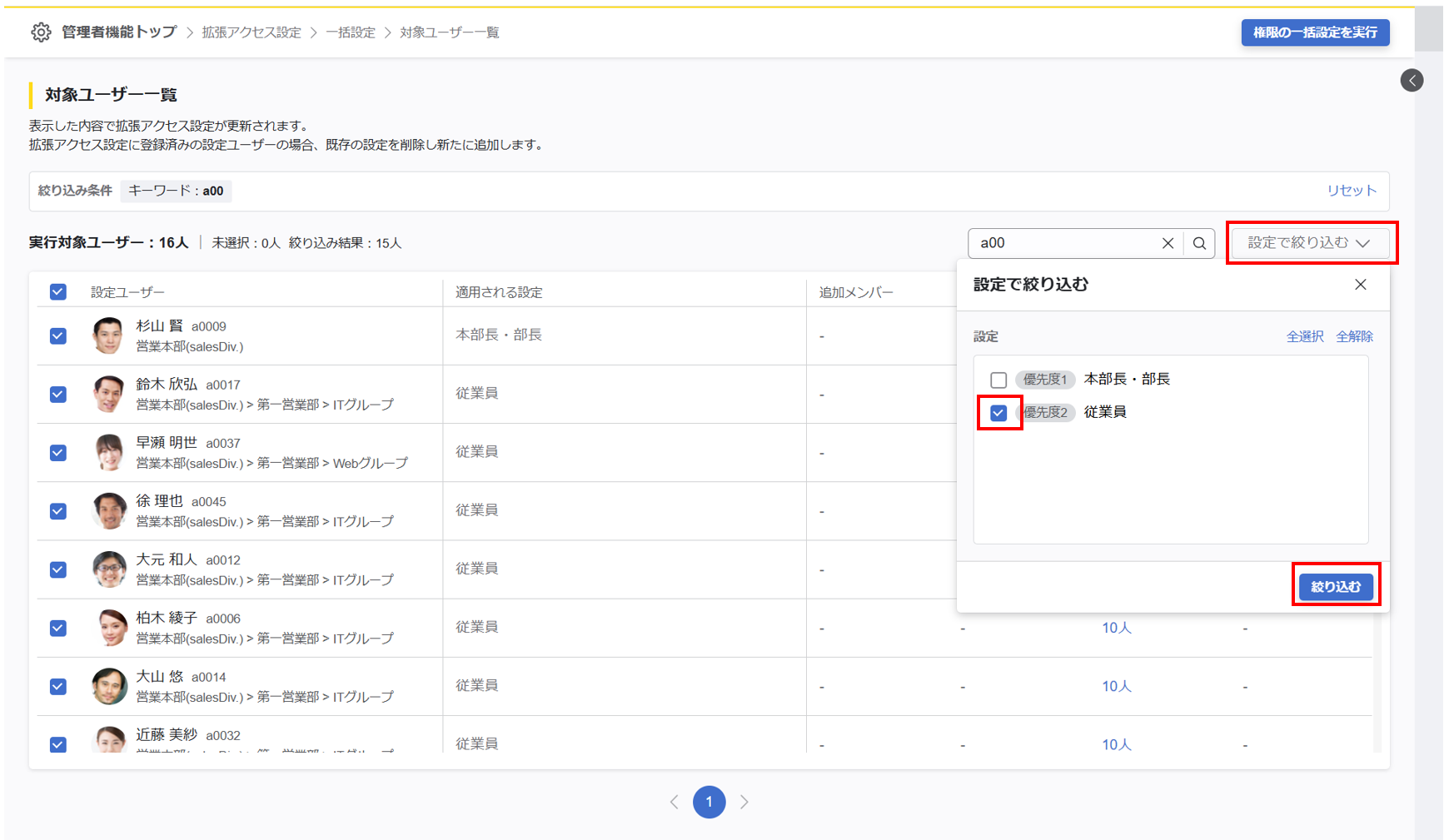
Task: Click リセット to clear filter conditions
Action: point(1352,191)
